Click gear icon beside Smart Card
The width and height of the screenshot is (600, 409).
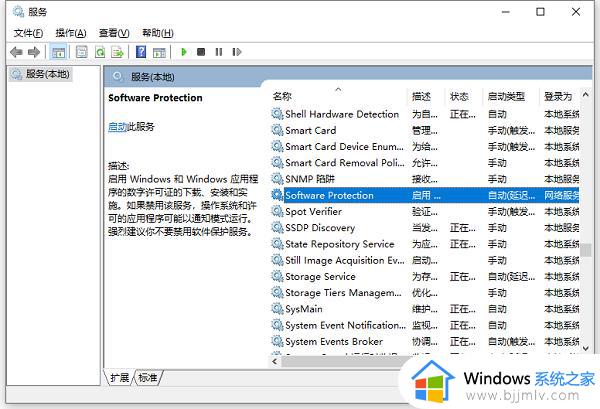(277, 130)
